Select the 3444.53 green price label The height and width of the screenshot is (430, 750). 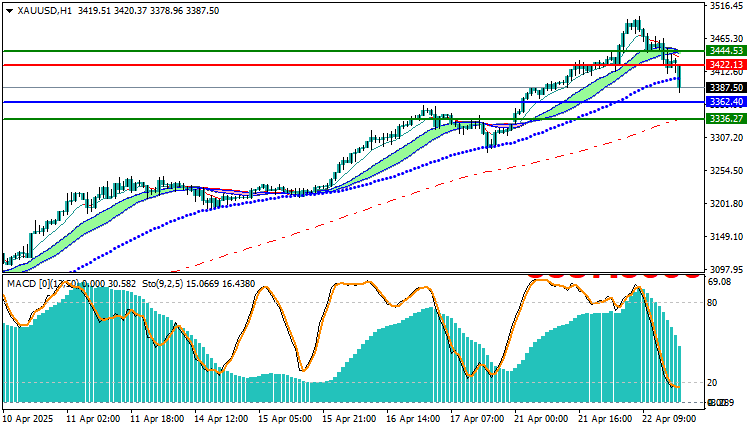pyautogui.click(x=726, y=51)
